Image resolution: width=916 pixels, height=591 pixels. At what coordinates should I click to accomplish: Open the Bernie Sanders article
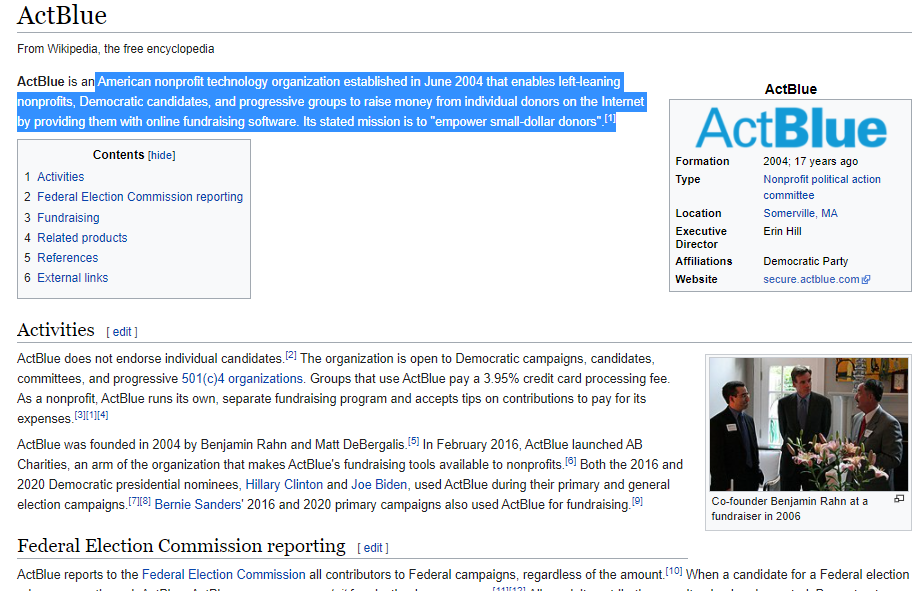pyautogui.click(x=199, y=505)
